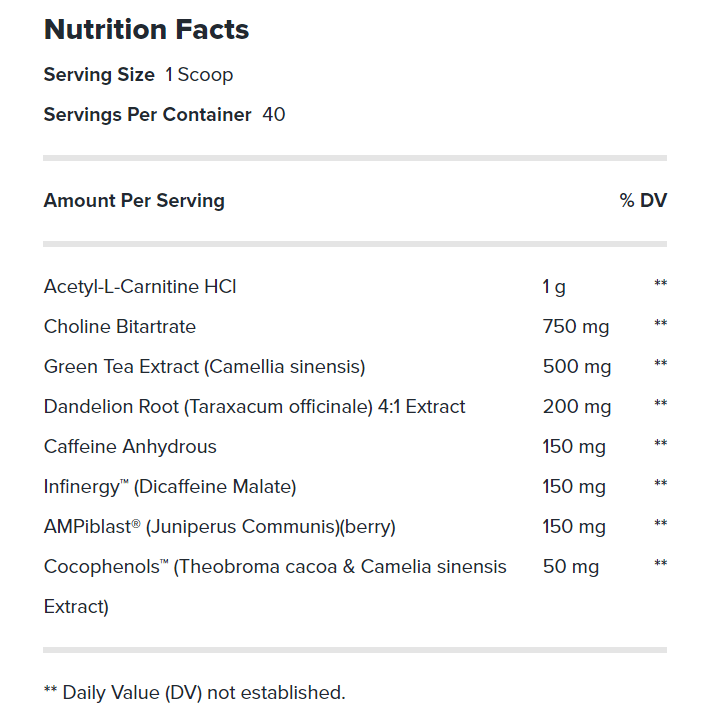Click the Daily Value not established footnote
The width and height of the screenshot is (721, 723).
[x=194, y=692]
